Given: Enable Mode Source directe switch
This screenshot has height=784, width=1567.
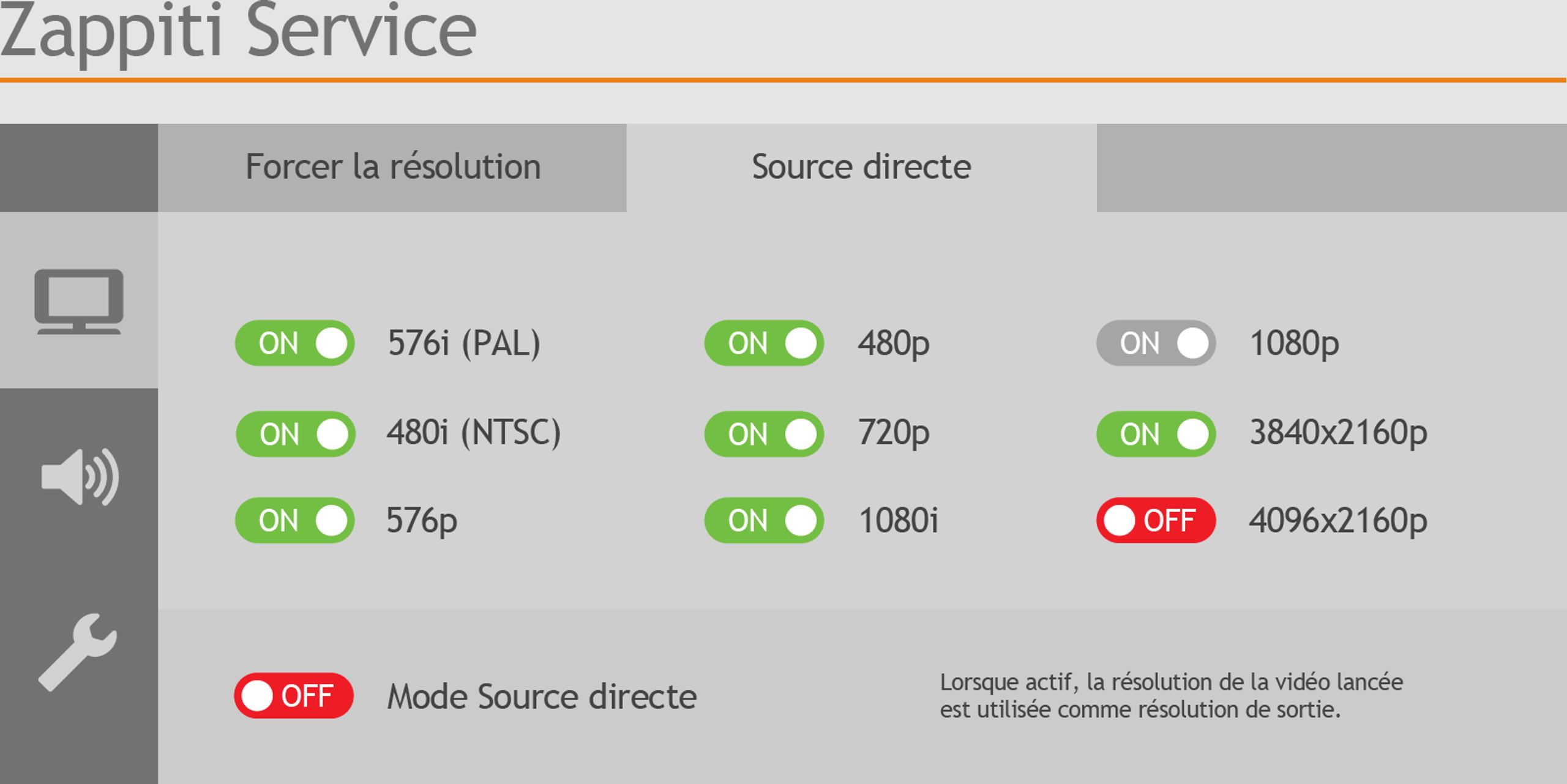Looking at the screenshot, I should pos(294,695).
